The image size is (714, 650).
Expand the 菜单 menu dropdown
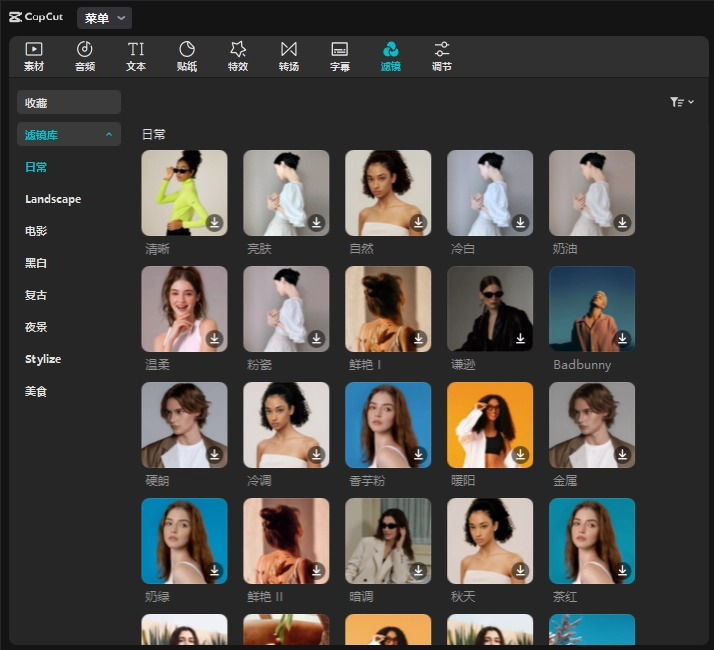point(104,18)
